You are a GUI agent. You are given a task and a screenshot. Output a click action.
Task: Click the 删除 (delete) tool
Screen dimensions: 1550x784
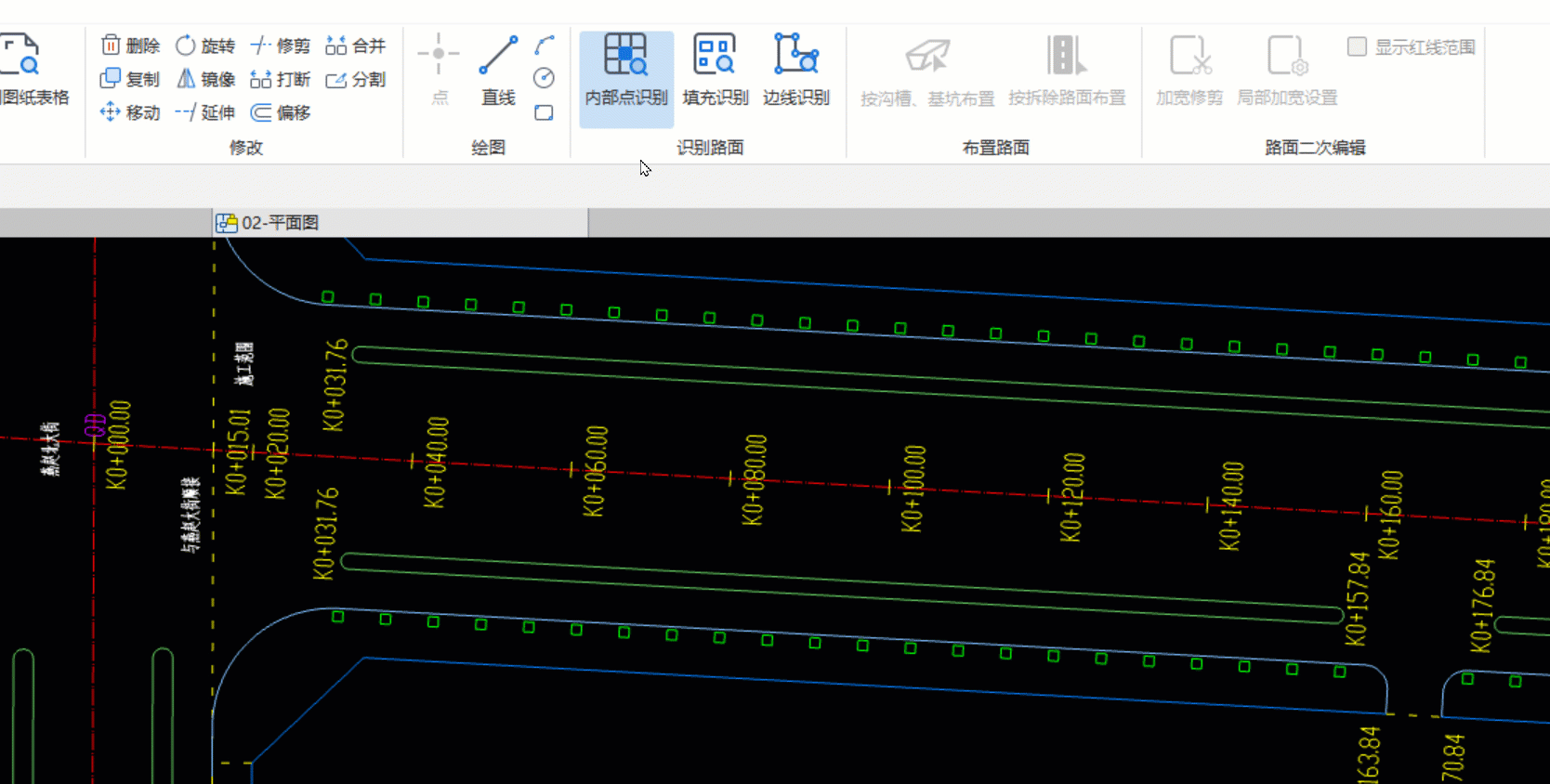130,46
